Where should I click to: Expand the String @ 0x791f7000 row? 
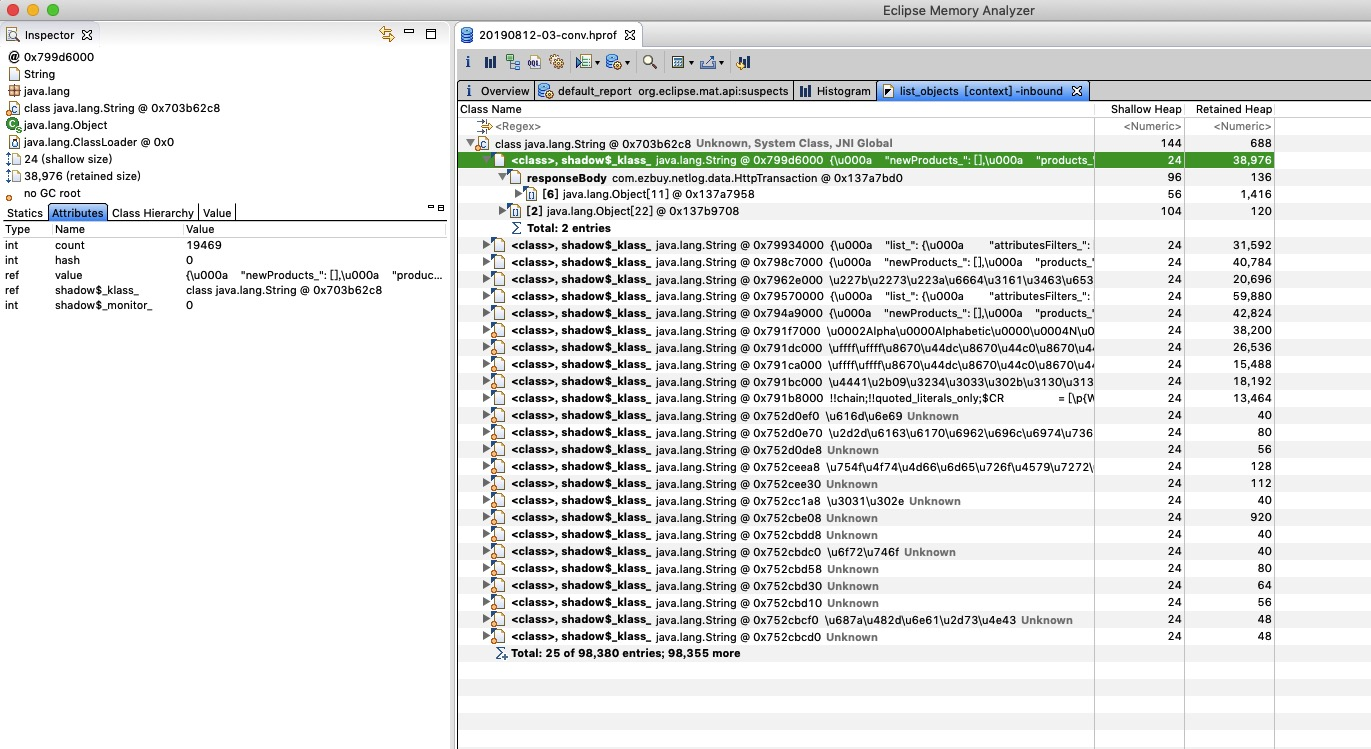pyautogui.click(x=487, y=330)
